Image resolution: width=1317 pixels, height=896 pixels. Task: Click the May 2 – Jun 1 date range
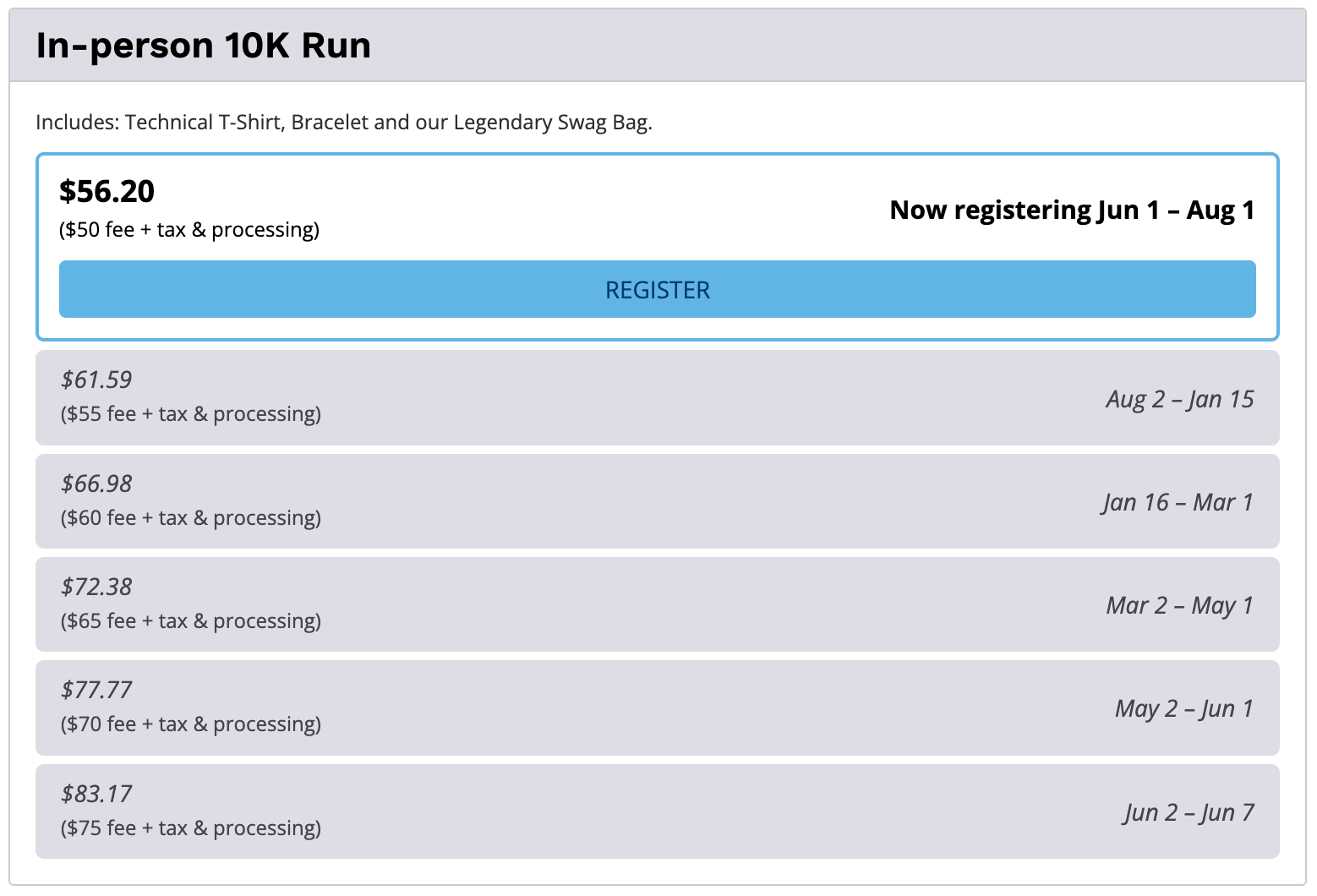[1183, 708]
